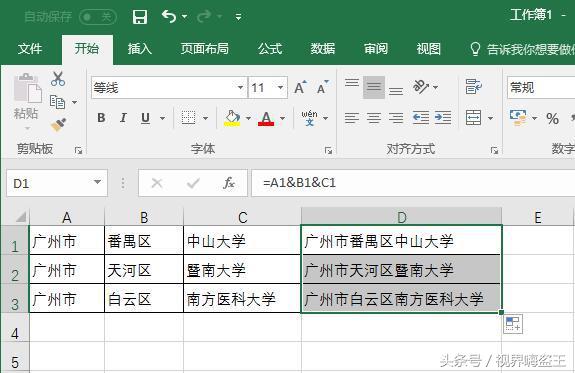Click the Save icon in quick access toolbar

click(x=140, y=17)
